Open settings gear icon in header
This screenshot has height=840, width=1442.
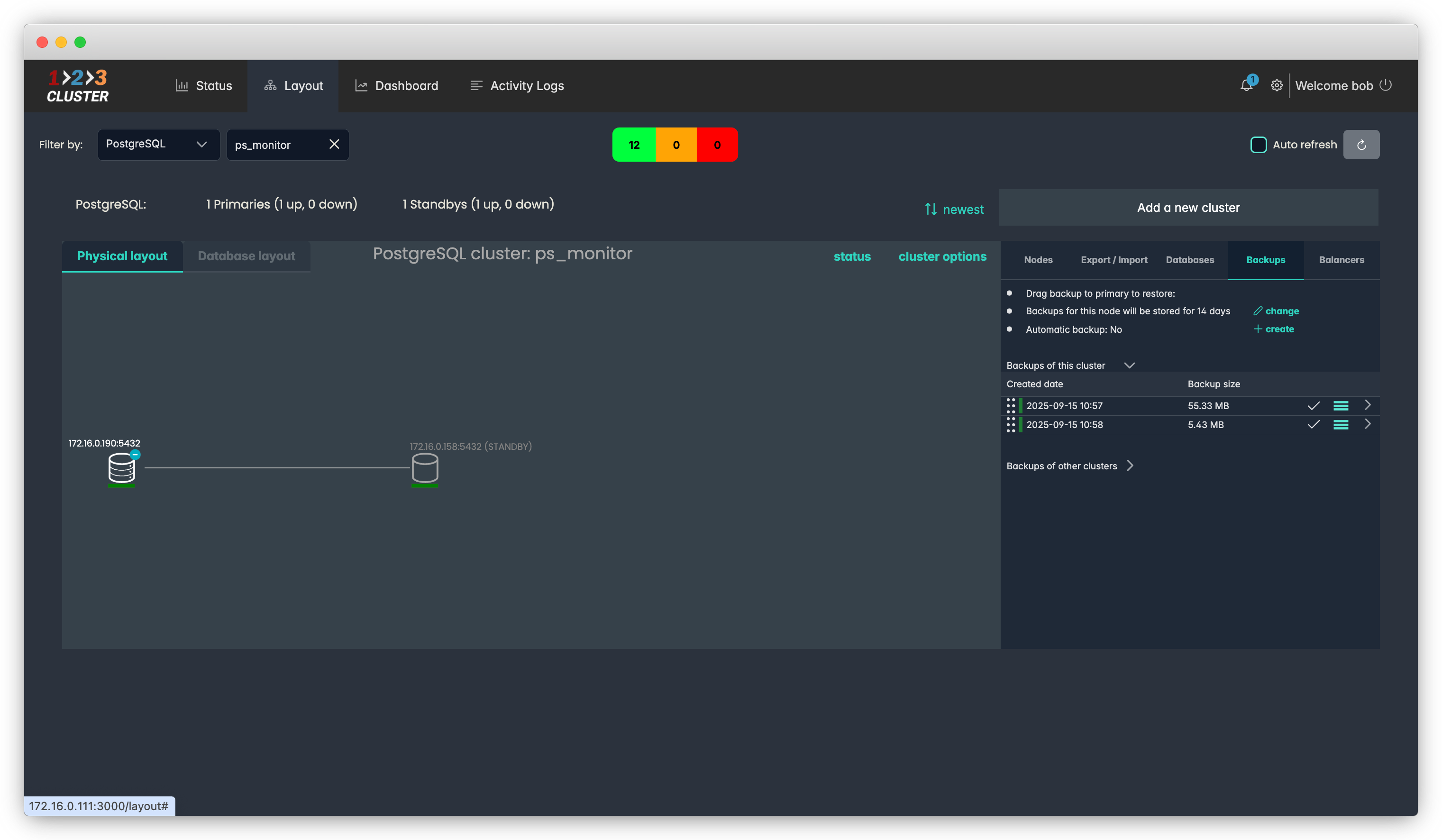click(x=1277, y=85)
